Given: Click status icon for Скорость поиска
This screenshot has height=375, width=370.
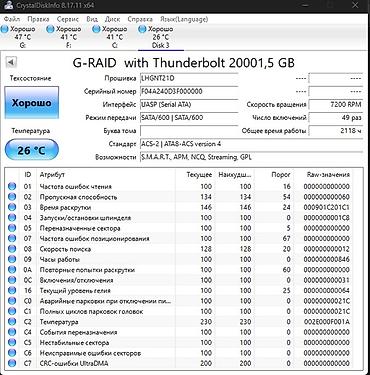Looking at the screenshot, I should (12, 249).
